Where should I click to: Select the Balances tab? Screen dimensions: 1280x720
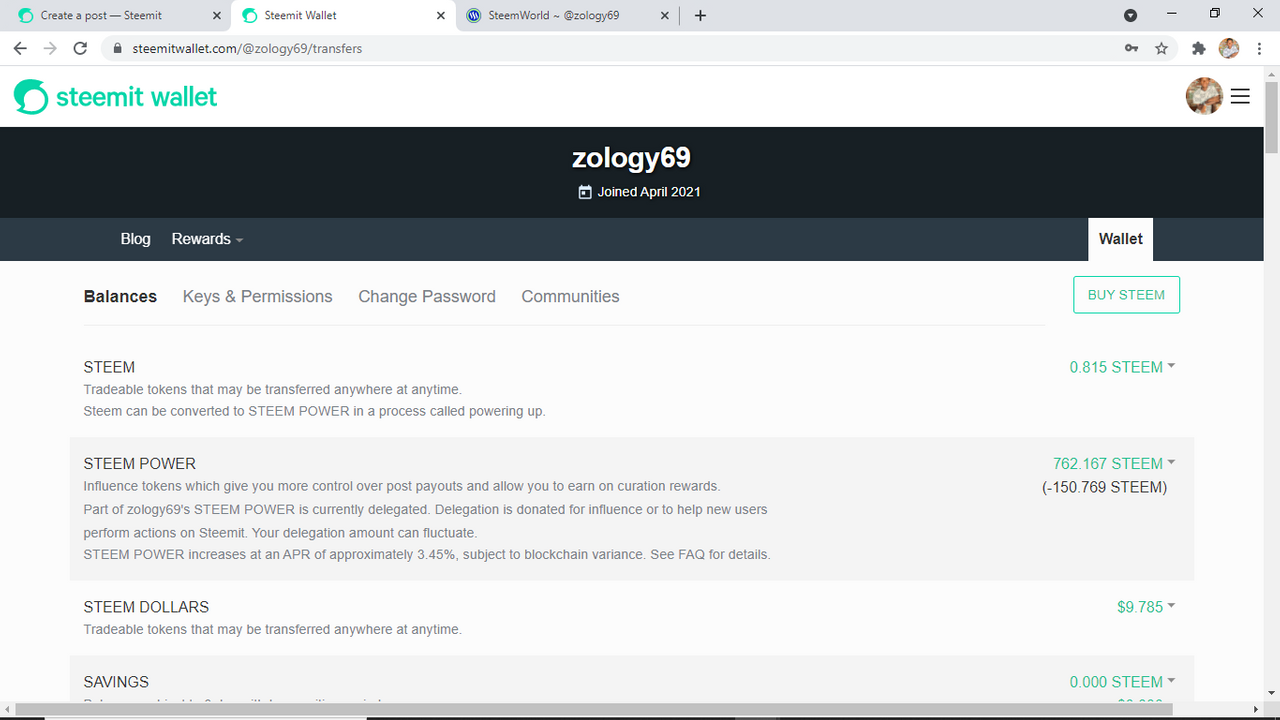coord(120,296)
